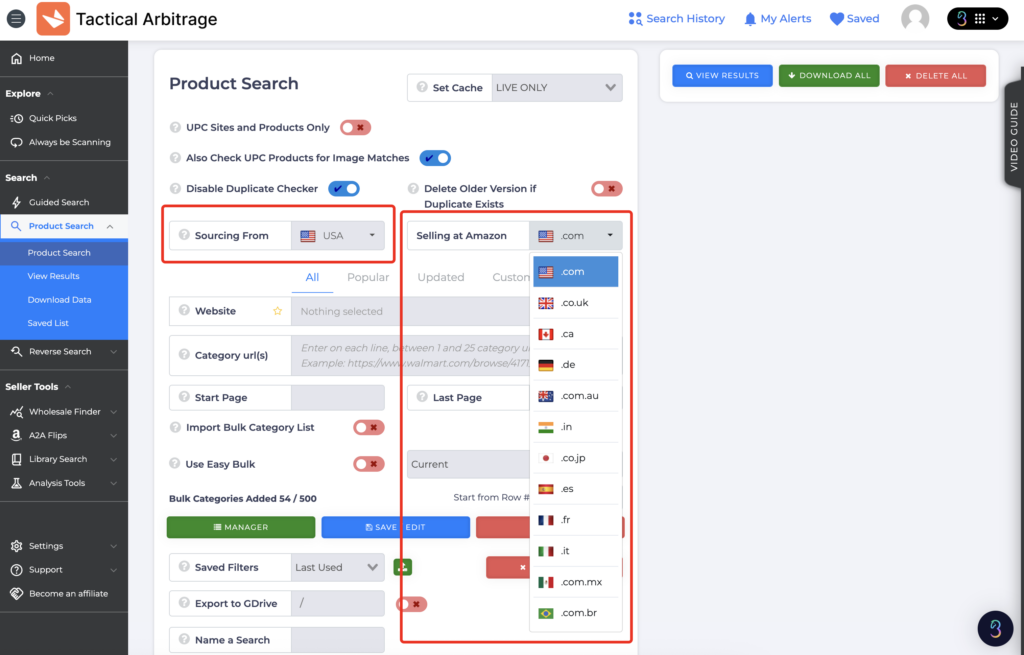Screen dimensions: 1024x655
Task: Open Sourcing From USA dropdown
Action: coord(338,236)
